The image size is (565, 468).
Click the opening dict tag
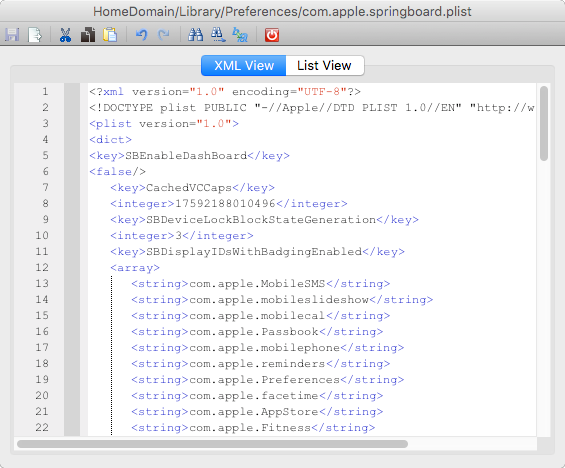coord(111,140)
